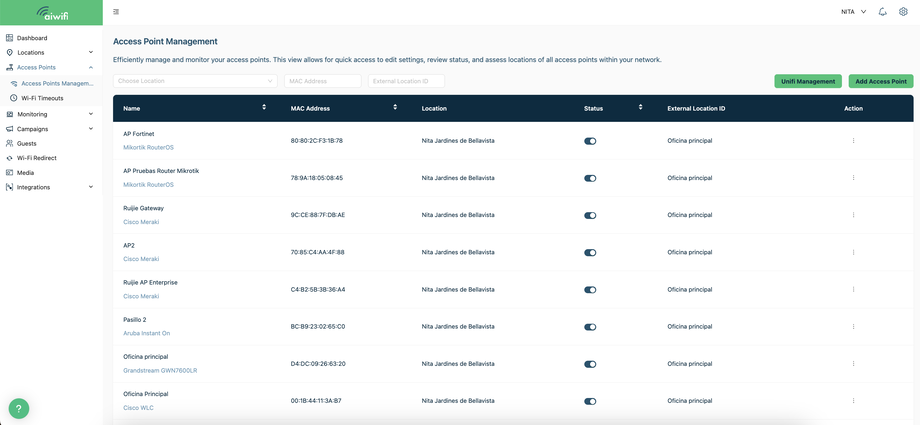Click the Locations pin icon
The height and width of the screenshot is (425, 920).
9,53
